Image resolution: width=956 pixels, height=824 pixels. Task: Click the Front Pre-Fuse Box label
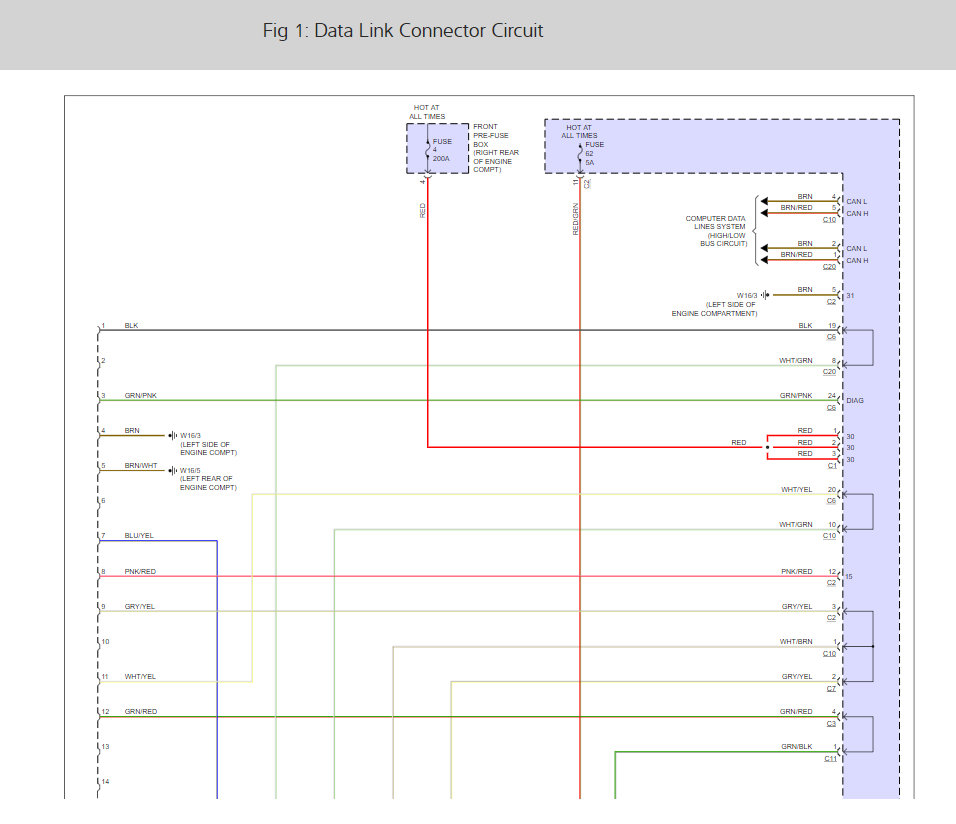point(496,148)
